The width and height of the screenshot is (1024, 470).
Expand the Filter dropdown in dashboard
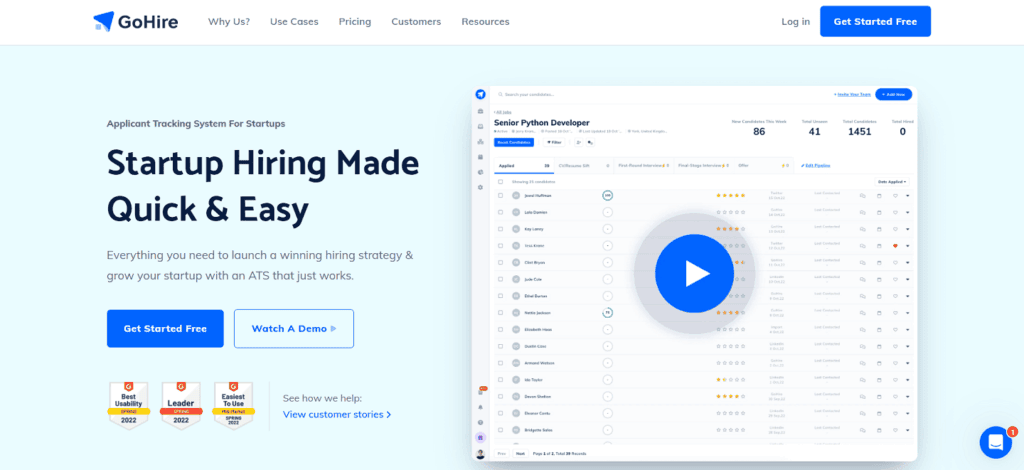(x=553, y=143)
